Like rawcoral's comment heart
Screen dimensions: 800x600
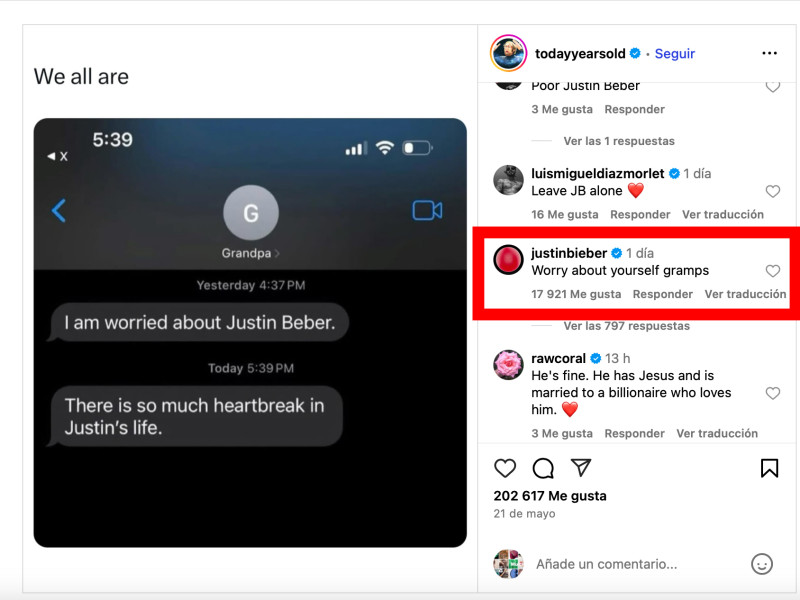[772, 393]
